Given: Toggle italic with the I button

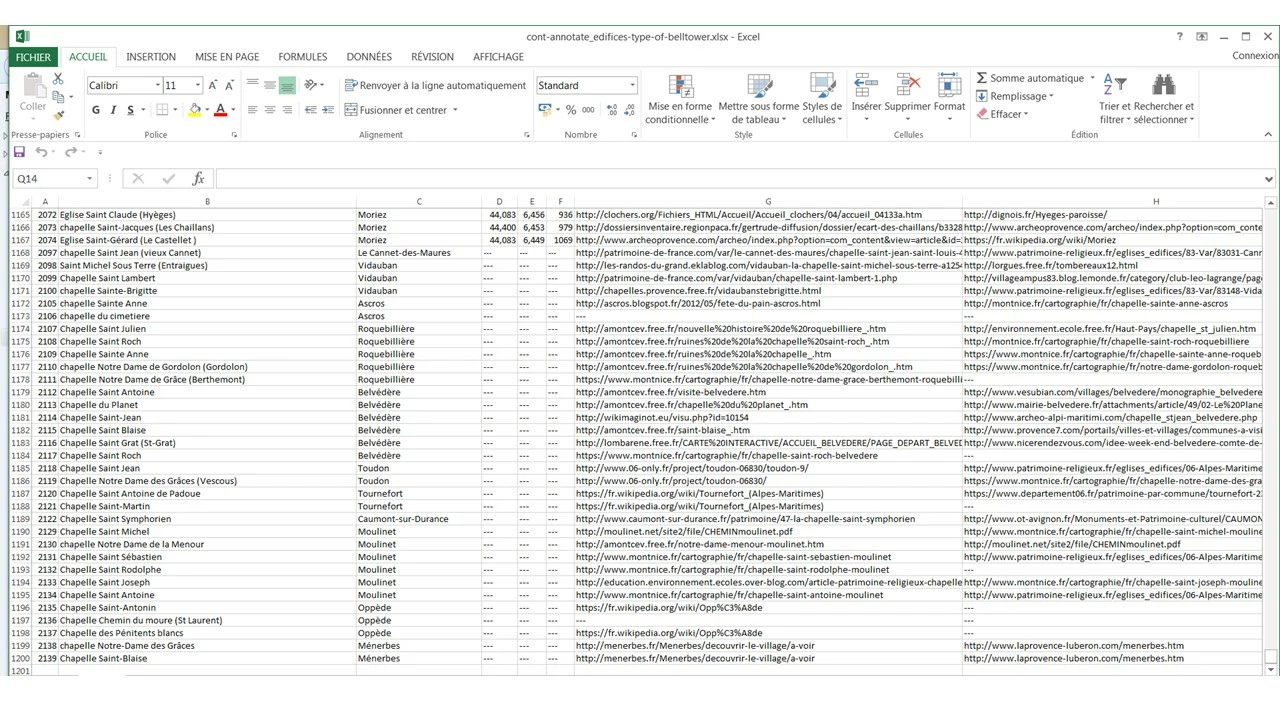Looking at the screenshot, I should (113, 110).
